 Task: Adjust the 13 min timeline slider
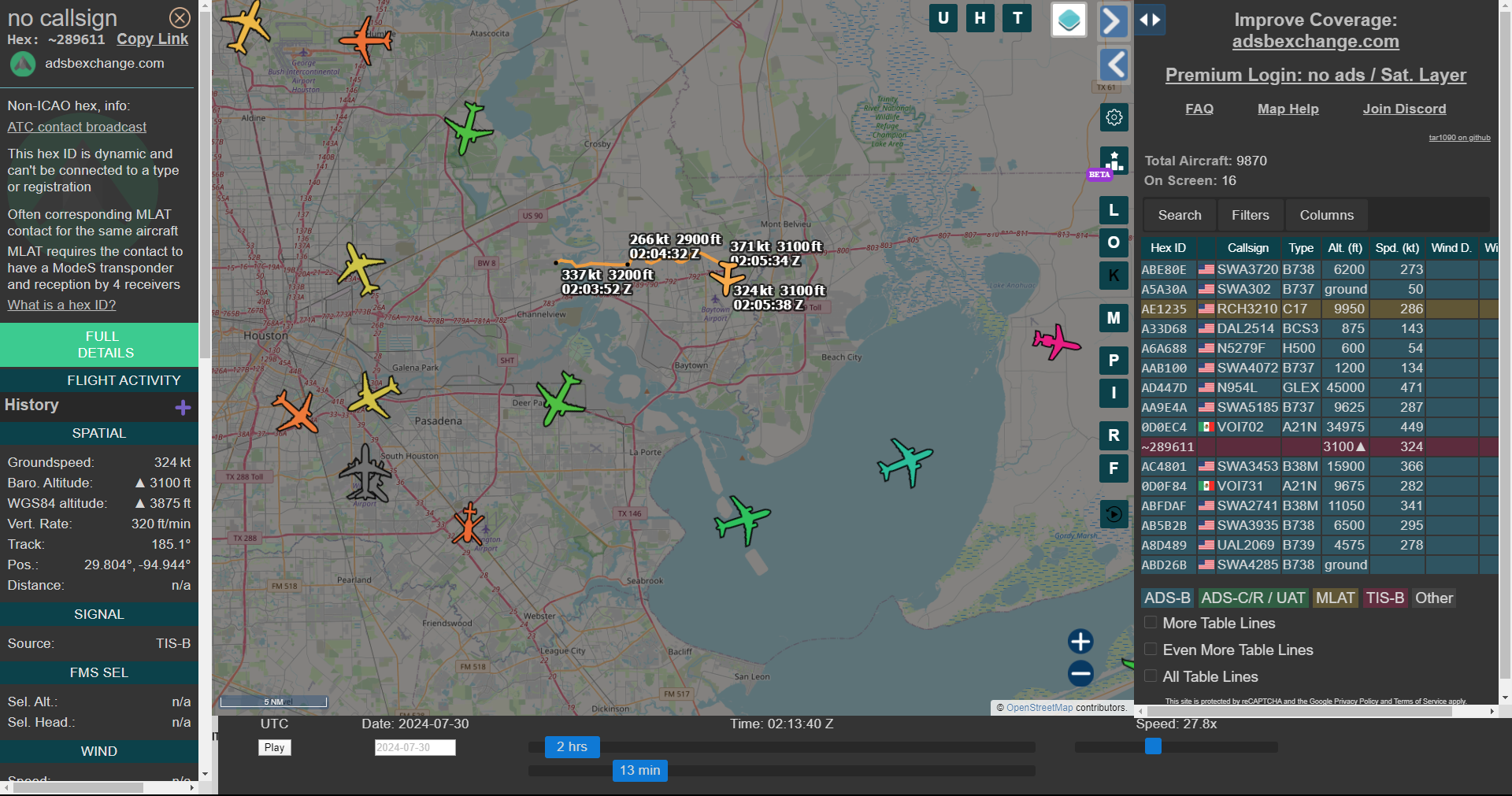click(640, 770)
